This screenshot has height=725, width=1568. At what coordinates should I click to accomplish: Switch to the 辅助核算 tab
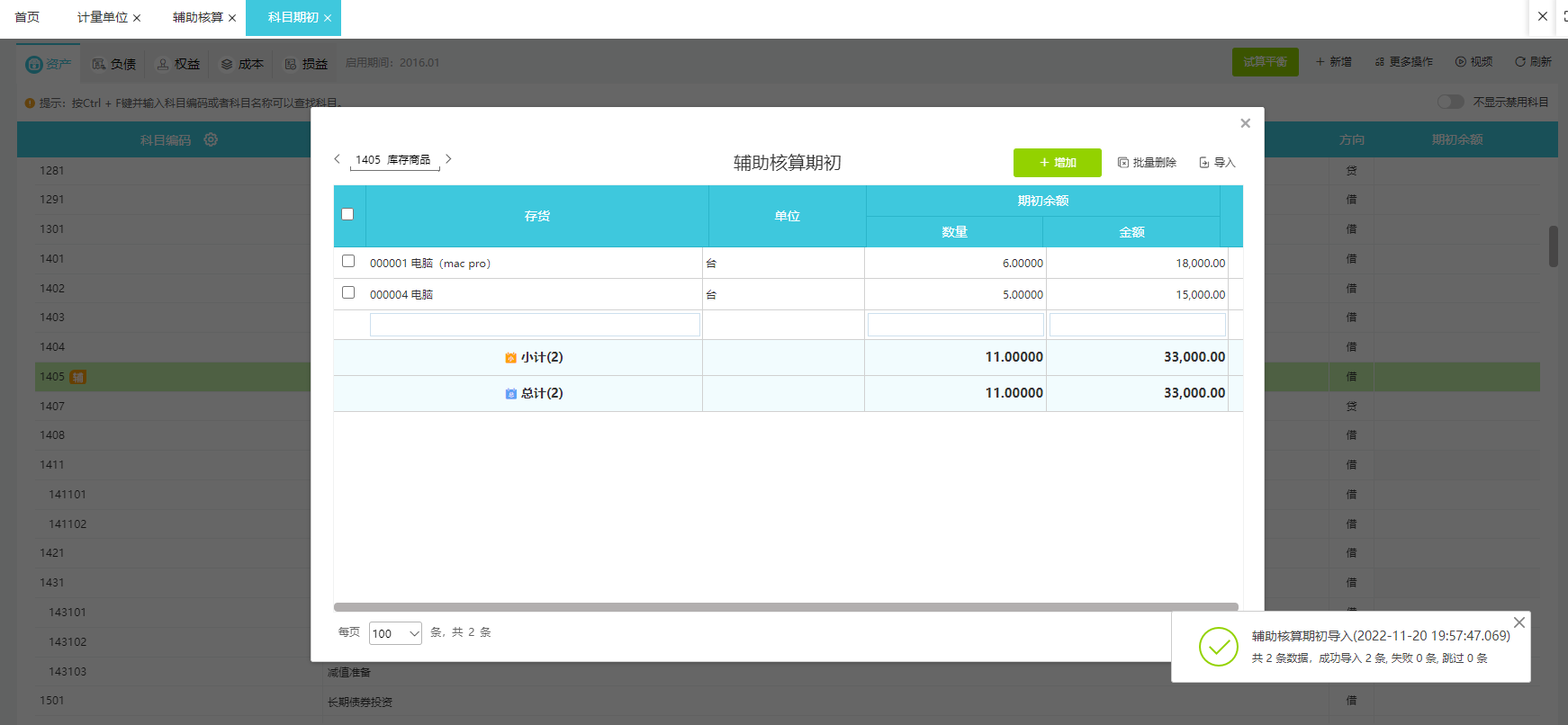197,17
